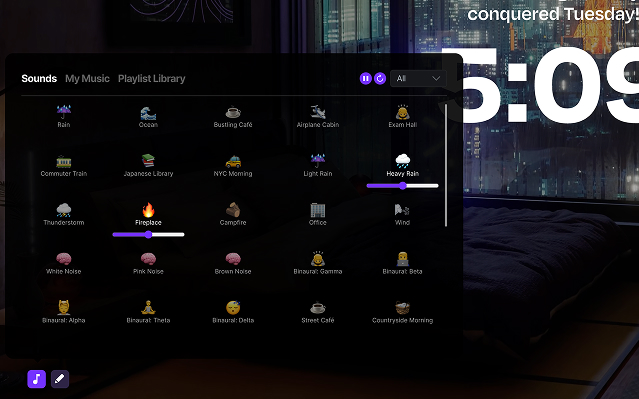
Task: Start Binaural: Beta sound
Action: (403, 263)
